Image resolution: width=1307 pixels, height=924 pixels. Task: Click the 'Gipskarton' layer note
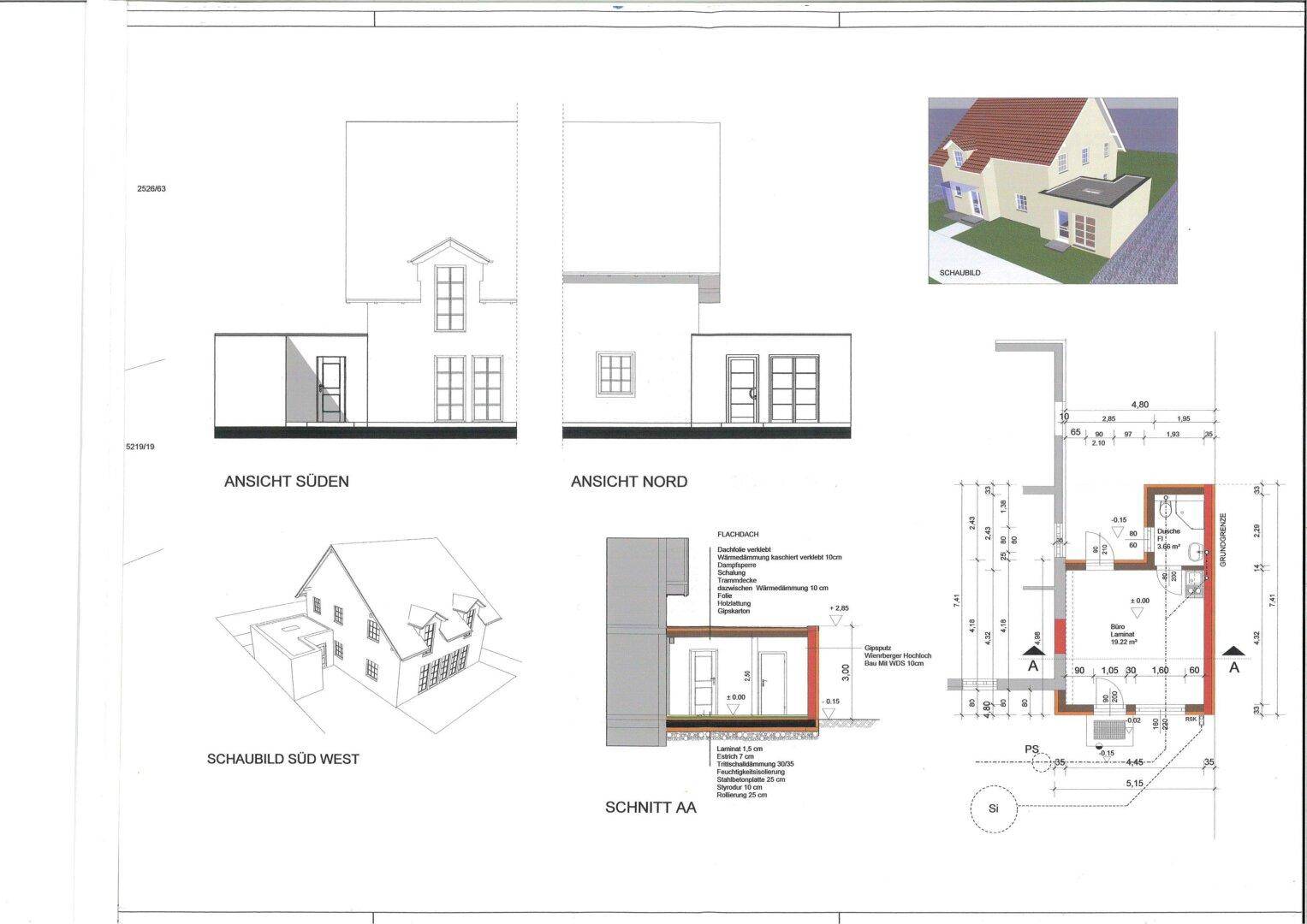(x=734, y=611)
